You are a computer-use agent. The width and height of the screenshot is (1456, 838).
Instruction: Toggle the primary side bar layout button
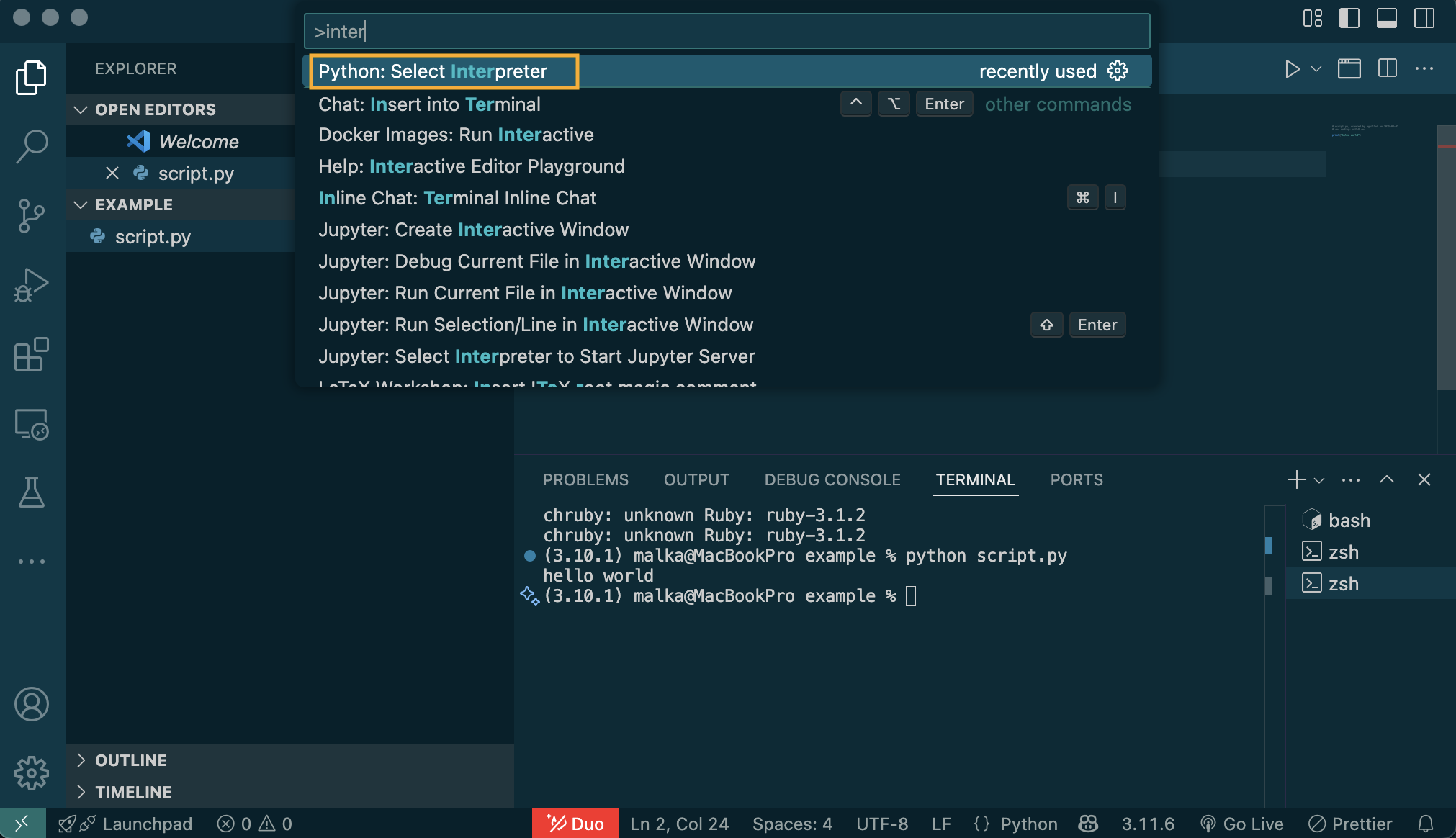pos(1349,18)
